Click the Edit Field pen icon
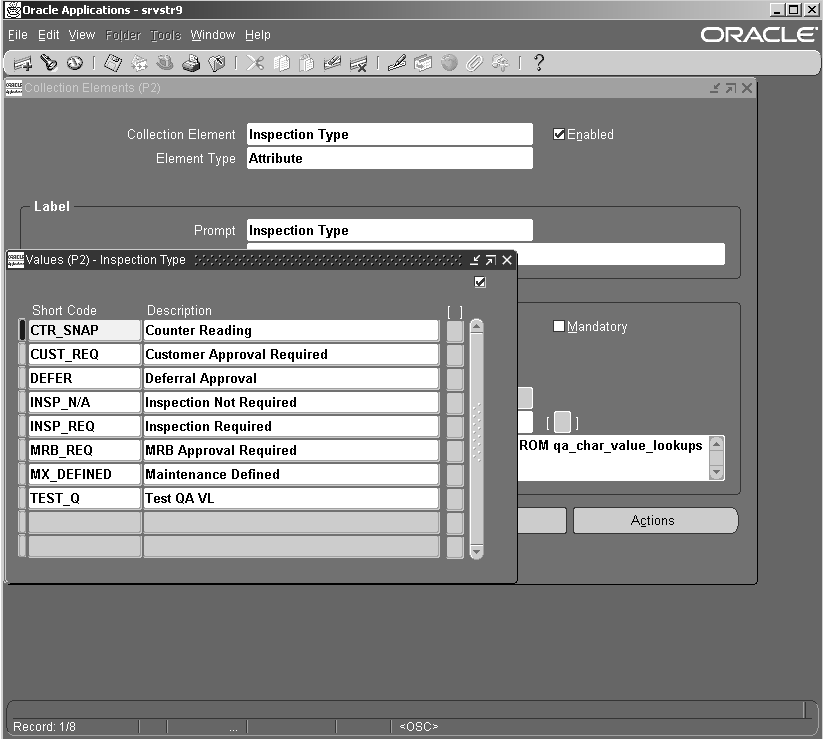Viewport: 823px width, 739px height. point(397,63)
